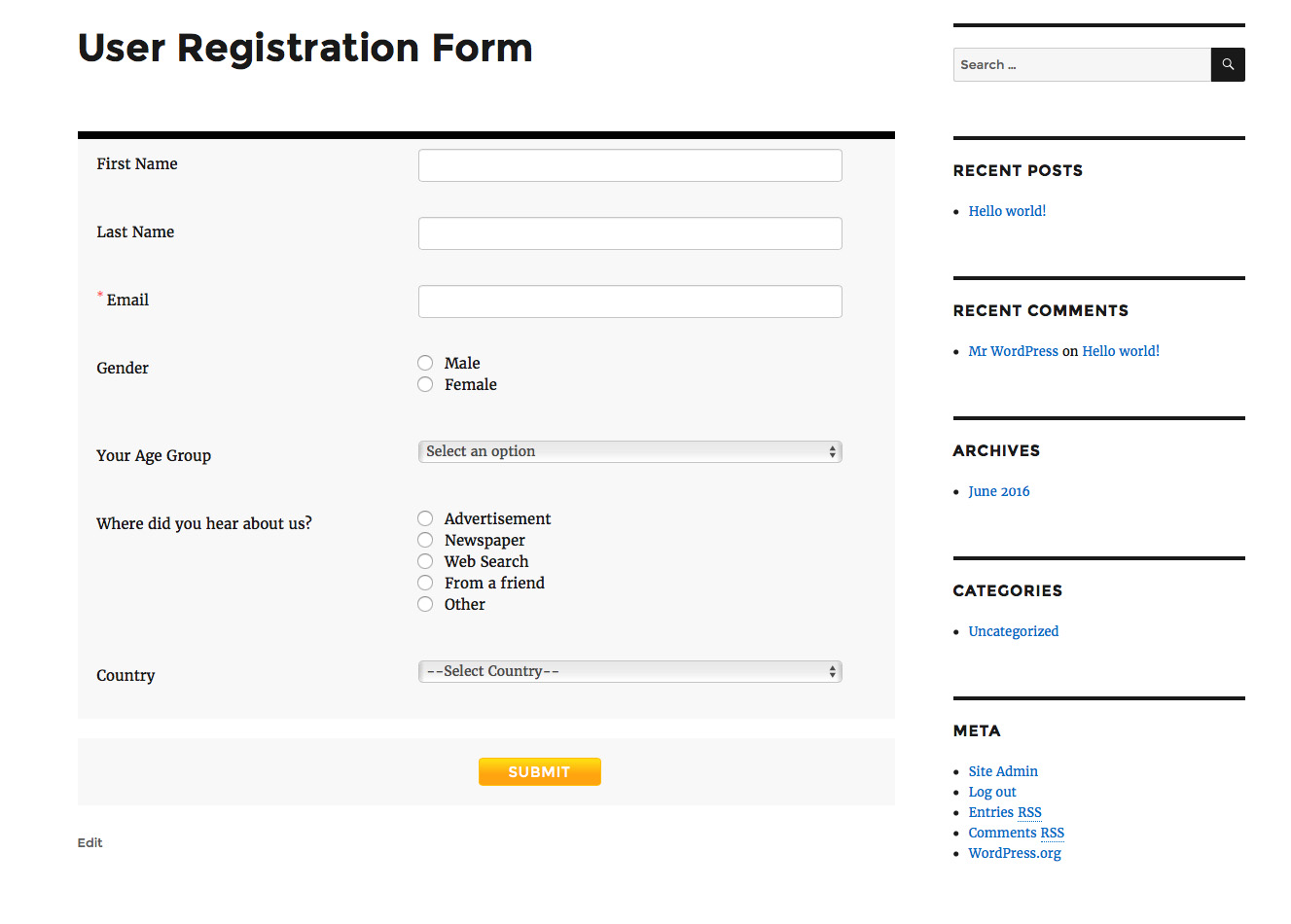The image size is (1291, 924).
Task: Choose Advertisement as referral source
Action: click(x=425, y=518)
